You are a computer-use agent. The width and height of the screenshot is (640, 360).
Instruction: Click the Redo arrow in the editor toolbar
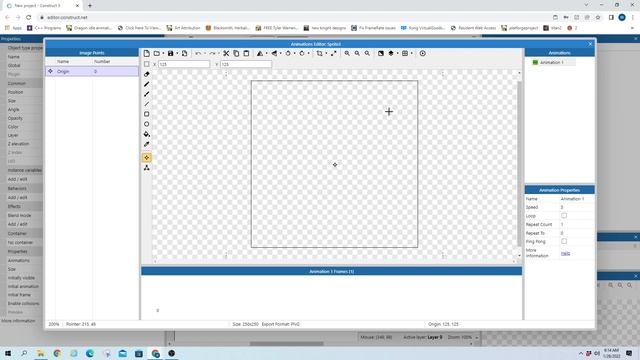pyautogui.click(x=212, y=53)
